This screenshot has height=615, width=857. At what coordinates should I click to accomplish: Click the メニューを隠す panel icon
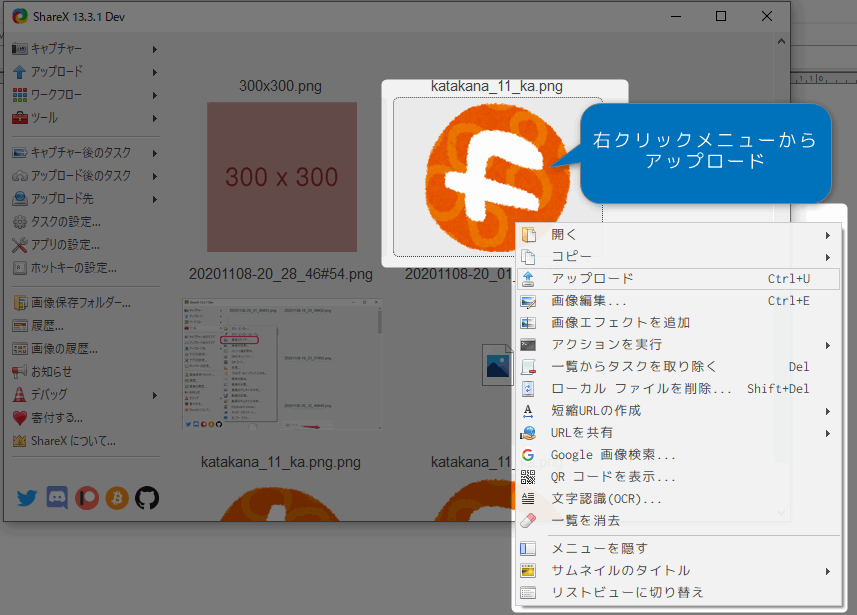(528, 548)
